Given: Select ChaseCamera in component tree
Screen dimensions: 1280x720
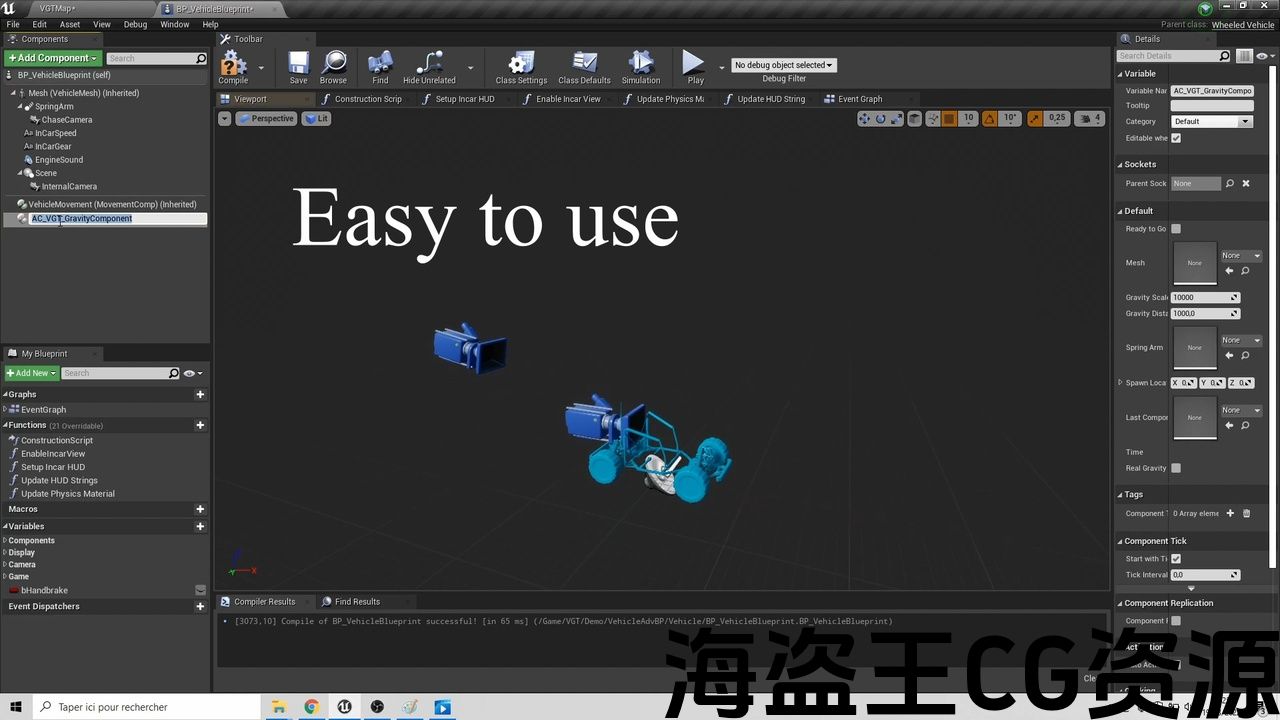Looking at the screenshot, I should coord(66,120).
